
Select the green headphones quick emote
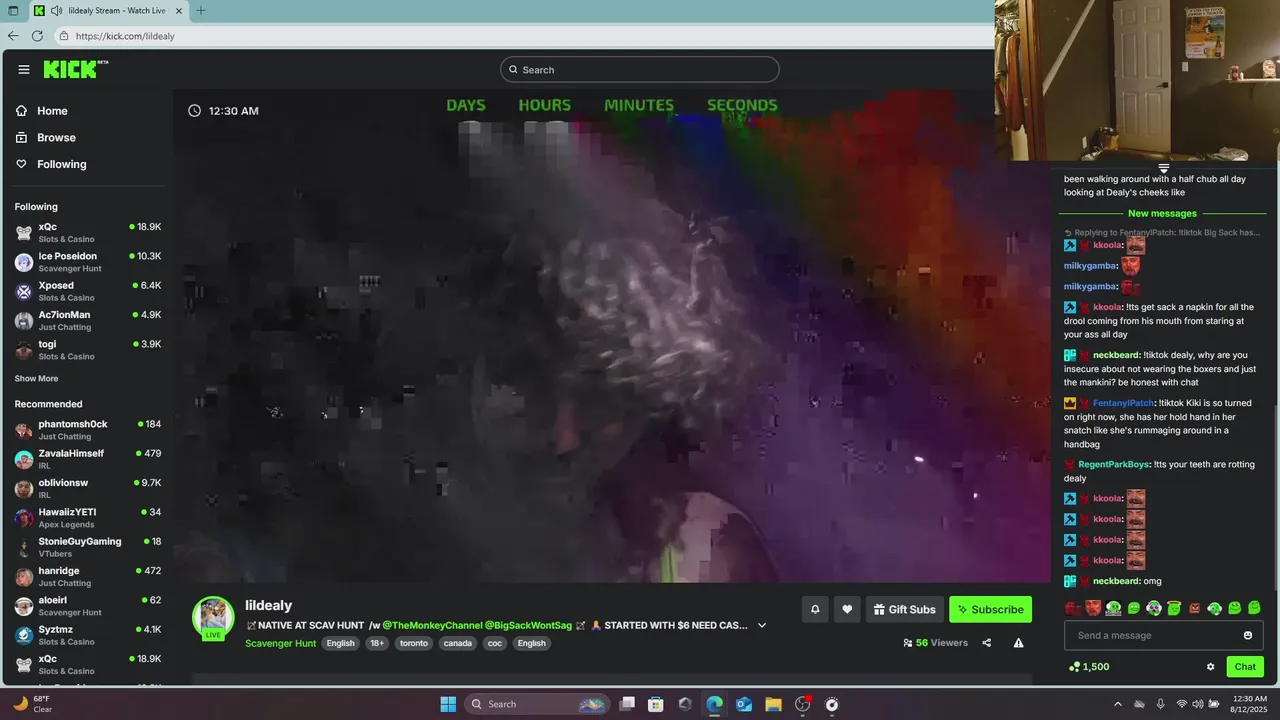[x=1214, y=608]
